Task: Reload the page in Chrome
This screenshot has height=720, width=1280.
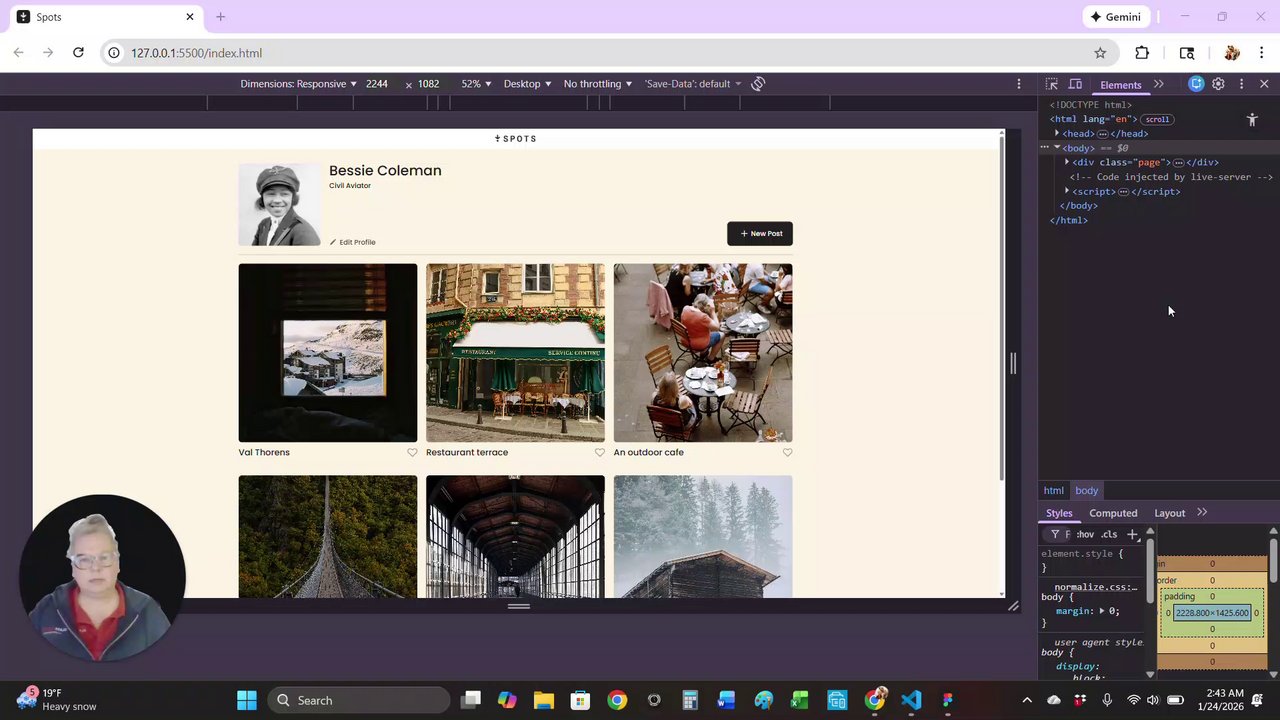Action: click(x=78, y=53)
